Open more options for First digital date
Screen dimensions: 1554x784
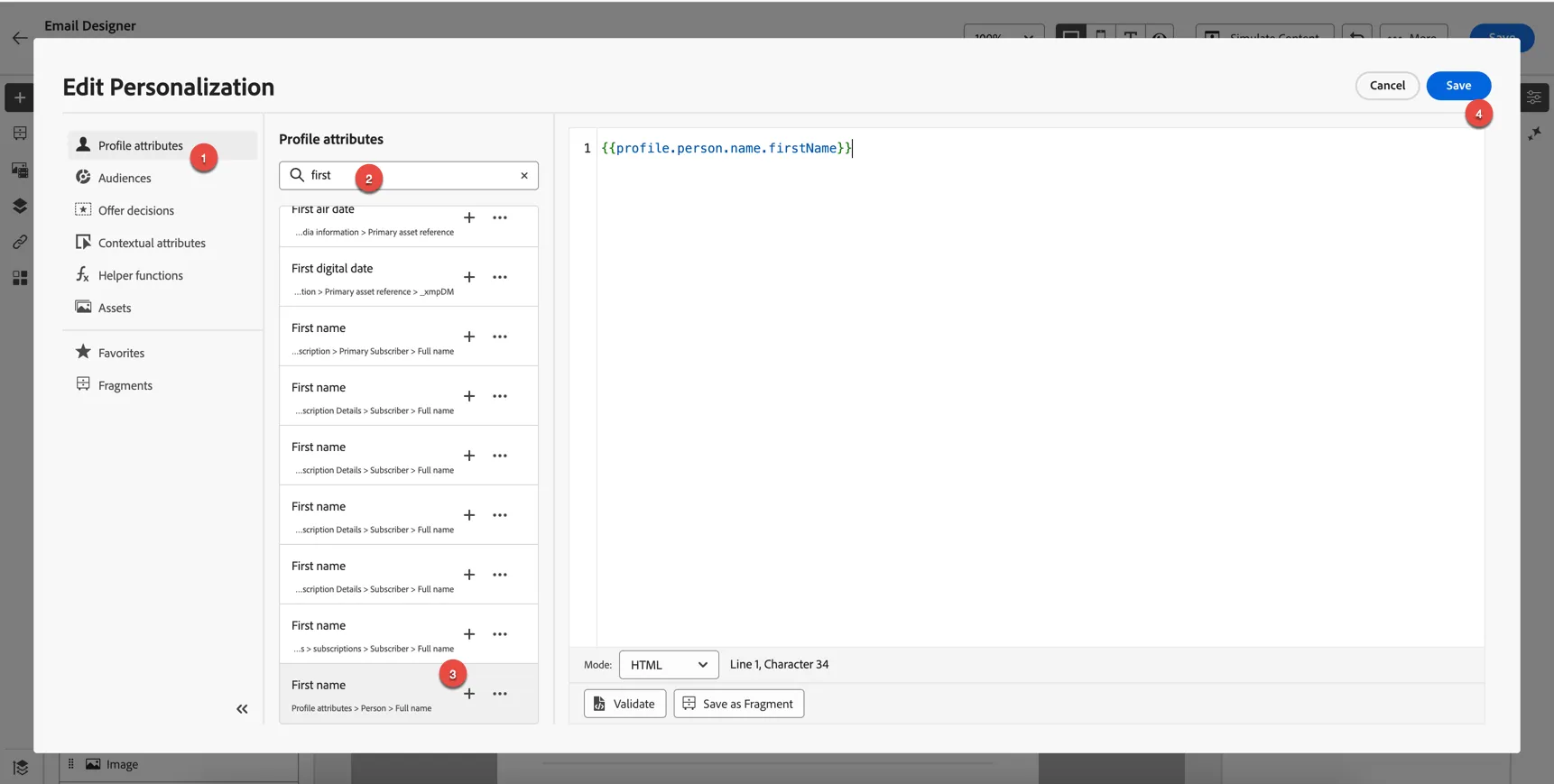click(500, 277)
